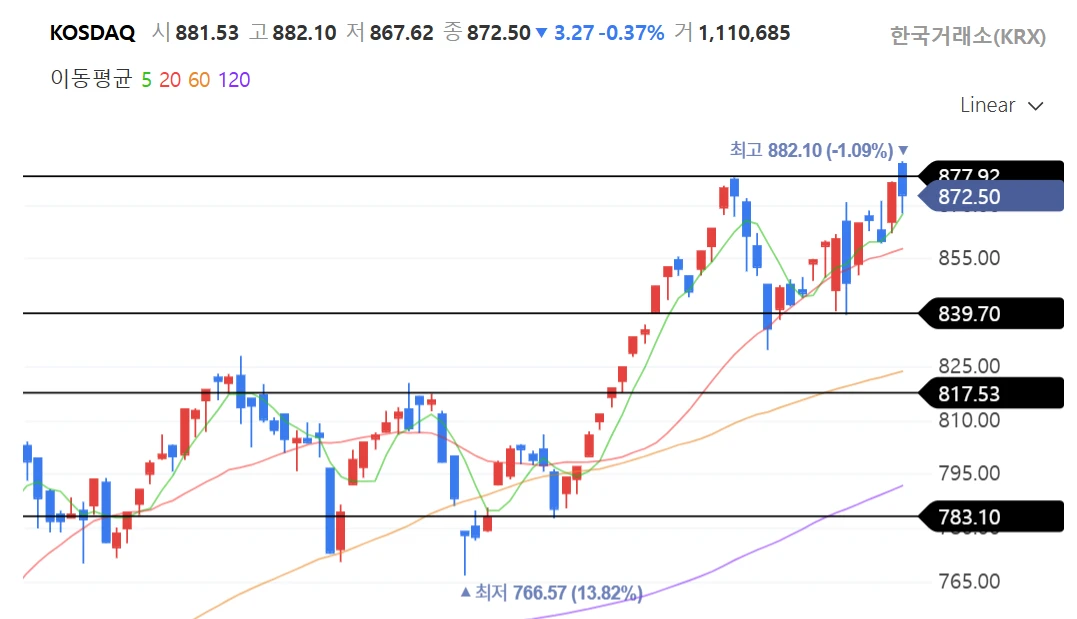Toggle the 5-day moving average line

point(146,80)
